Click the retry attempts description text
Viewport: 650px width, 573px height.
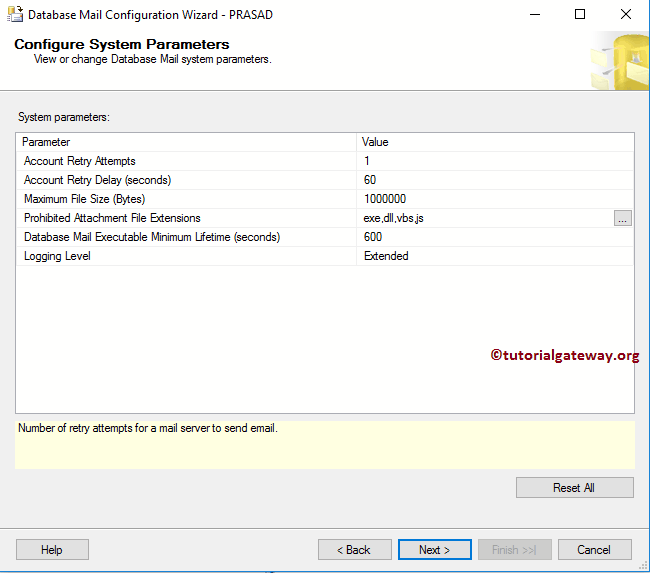pos(148,428)
